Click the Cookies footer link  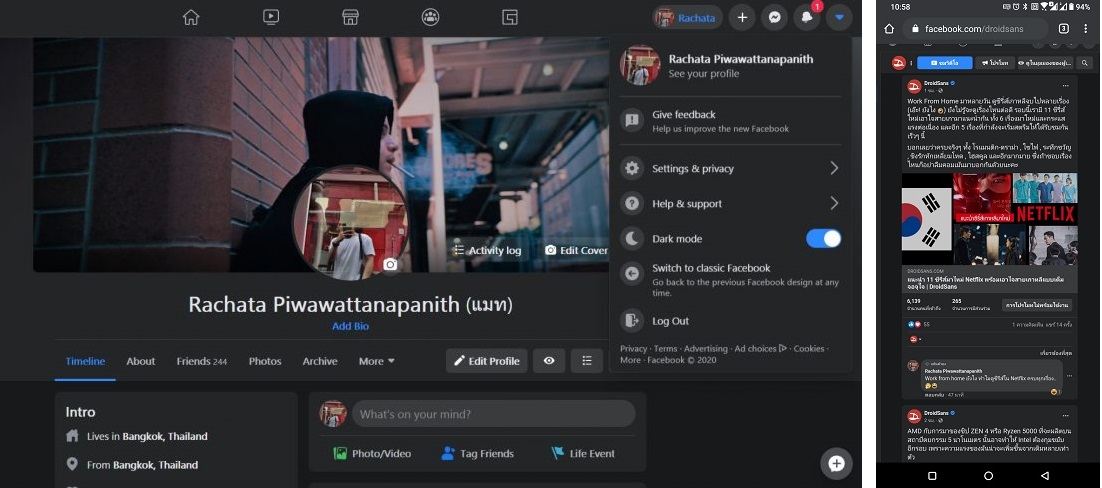tap(809, 348)
